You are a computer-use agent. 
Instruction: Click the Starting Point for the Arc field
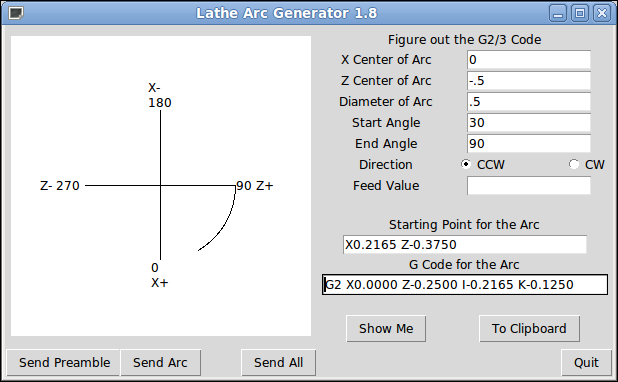coord(465,245)
